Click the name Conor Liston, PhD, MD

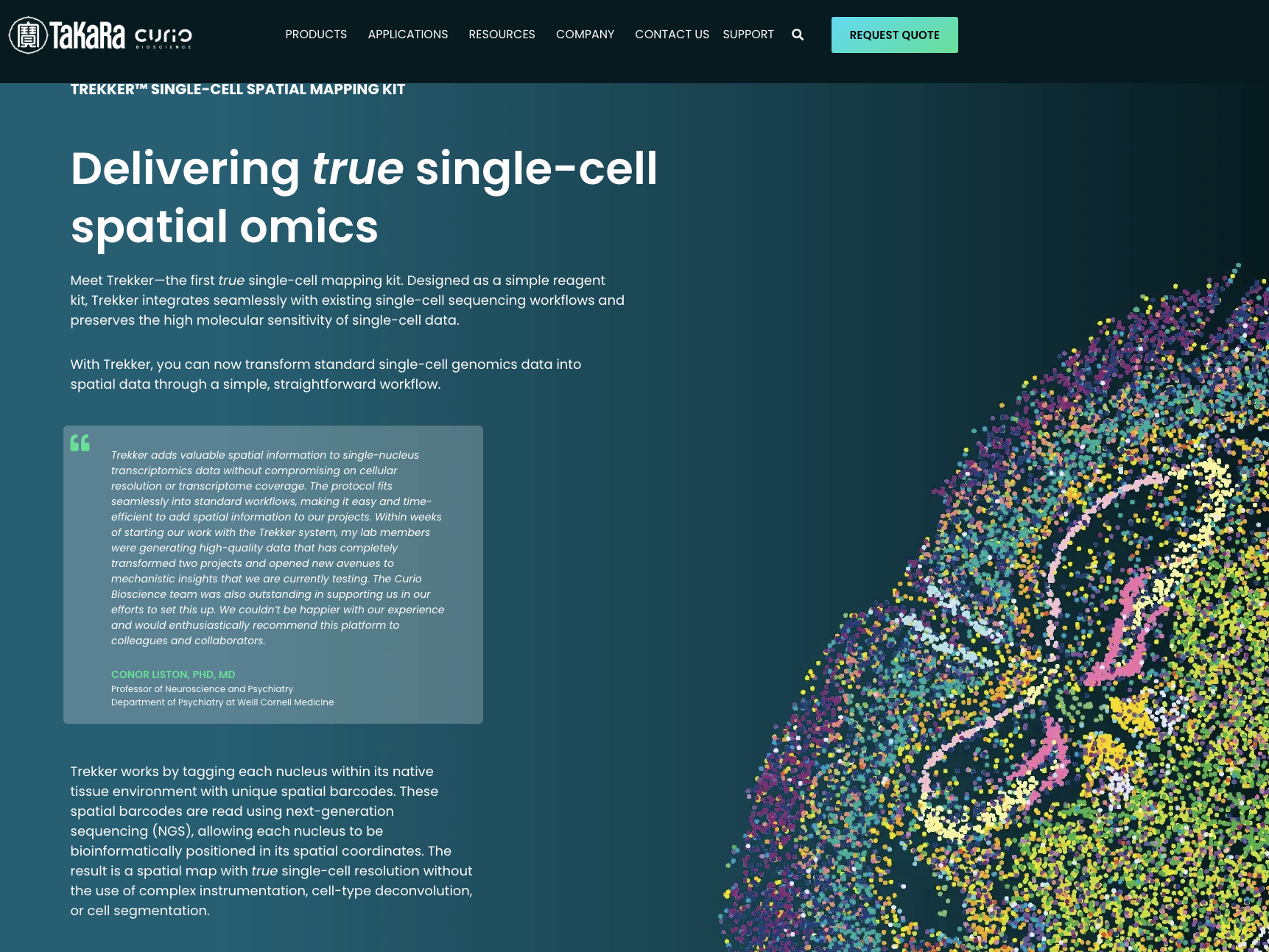click(x=173, y=674)
